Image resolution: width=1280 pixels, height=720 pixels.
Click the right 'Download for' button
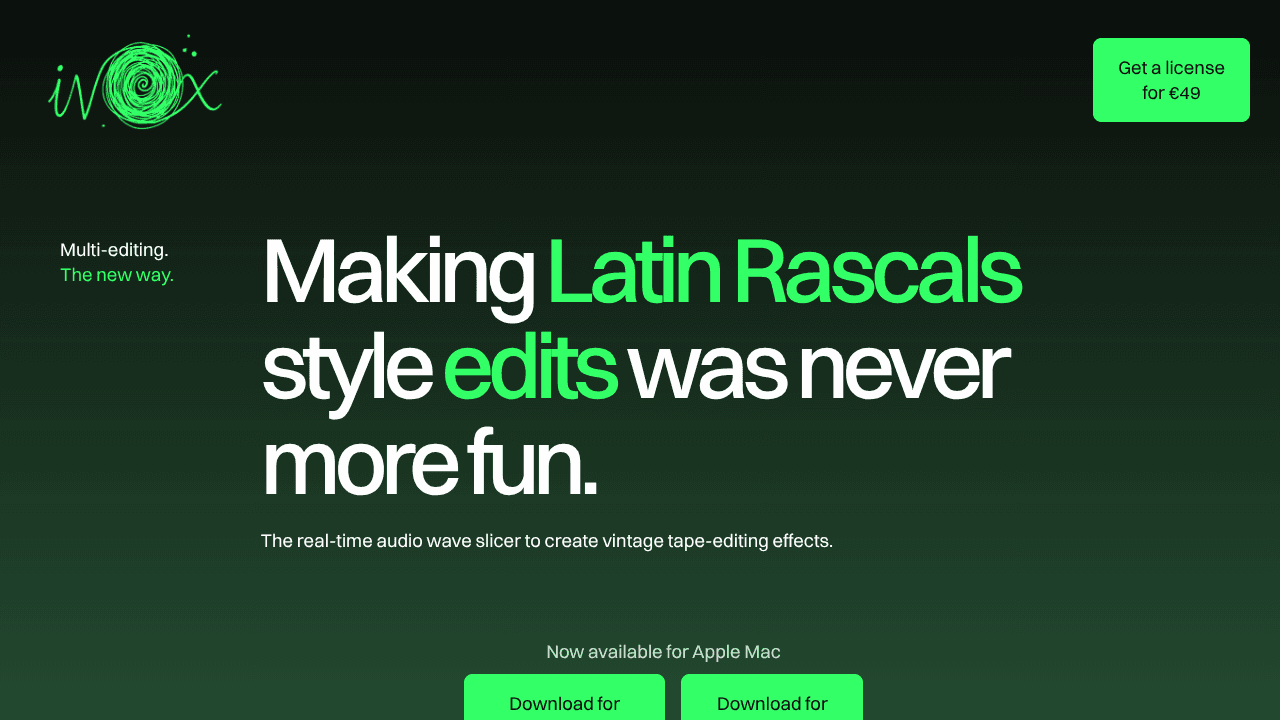coord(772,697)
